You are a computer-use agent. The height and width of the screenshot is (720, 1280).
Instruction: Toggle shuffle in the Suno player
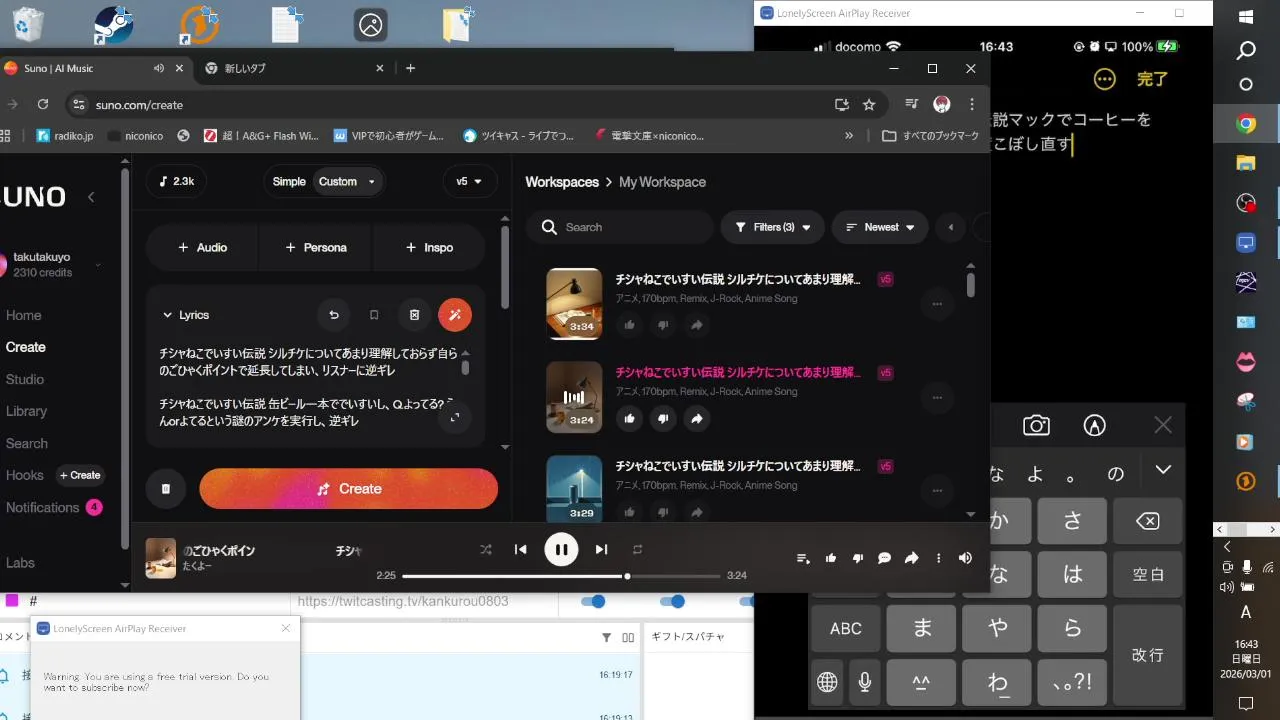tap(486, 549)
